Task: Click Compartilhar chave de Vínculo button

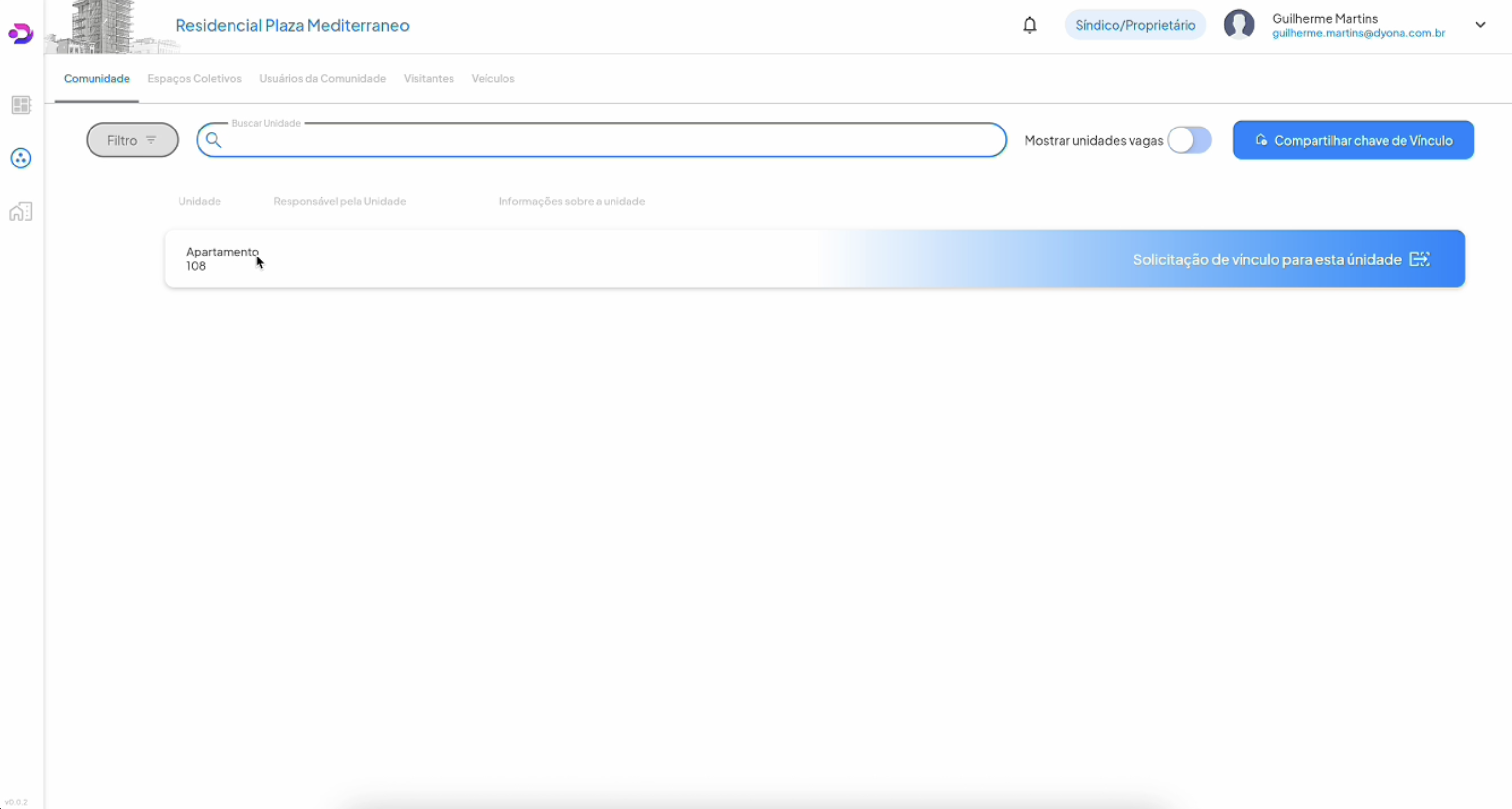Action: coord(1353,140)
